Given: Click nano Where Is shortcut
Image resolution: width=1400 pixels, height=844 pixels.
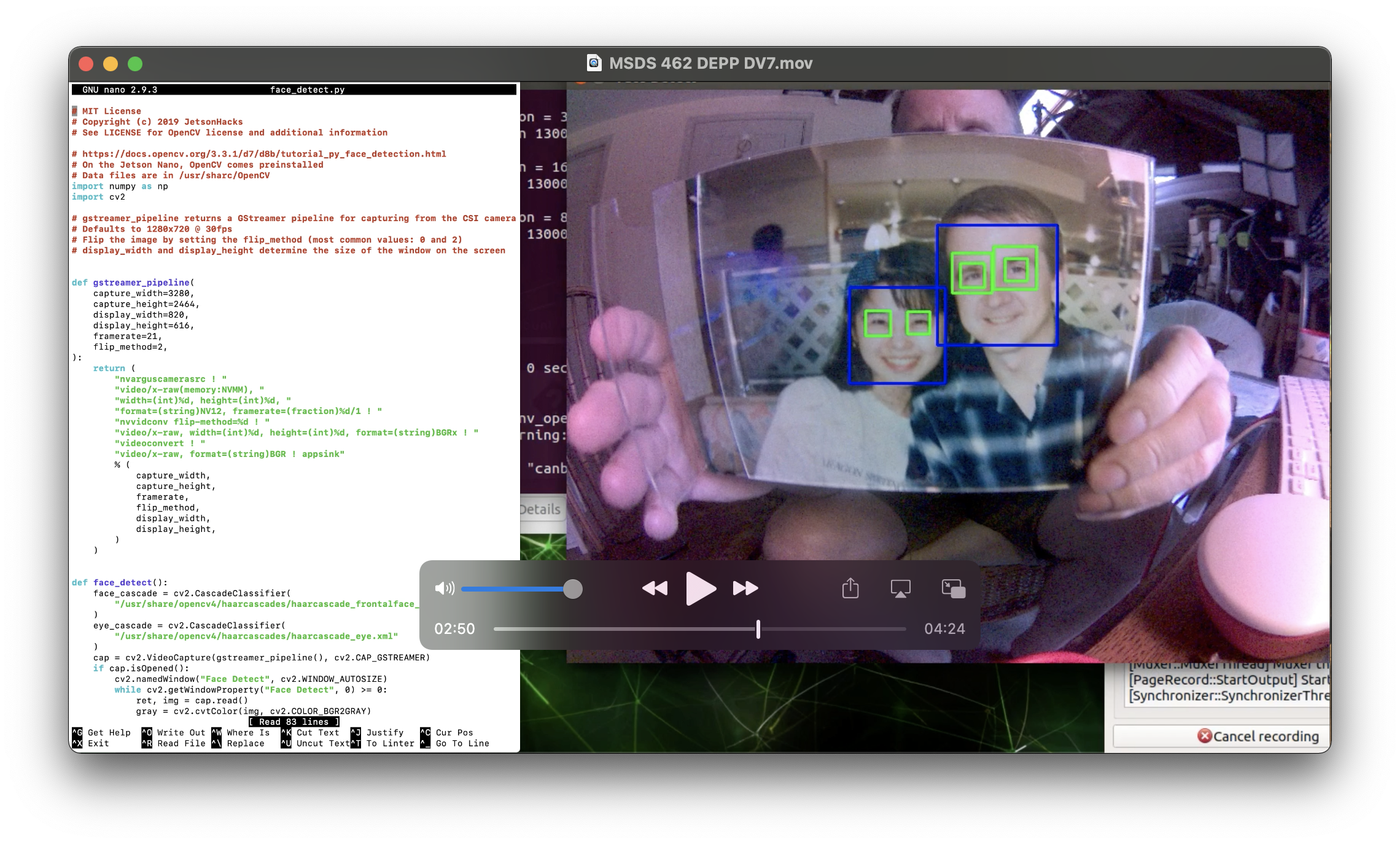Looking at the screenshot, I should pyautogui.click(x=241, y=732).
